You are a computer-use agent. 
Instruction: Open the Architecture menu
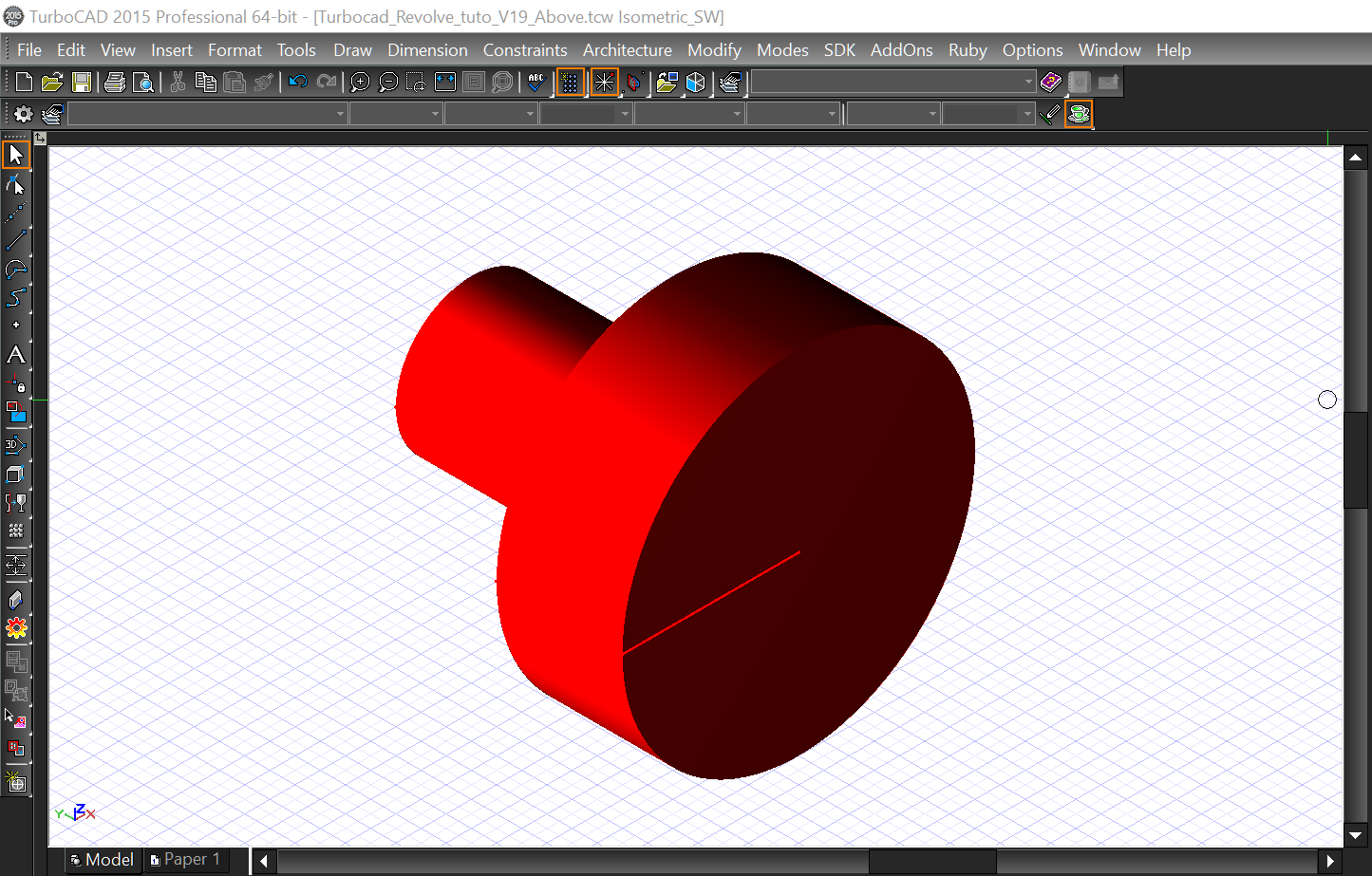(x=628, y=50)
